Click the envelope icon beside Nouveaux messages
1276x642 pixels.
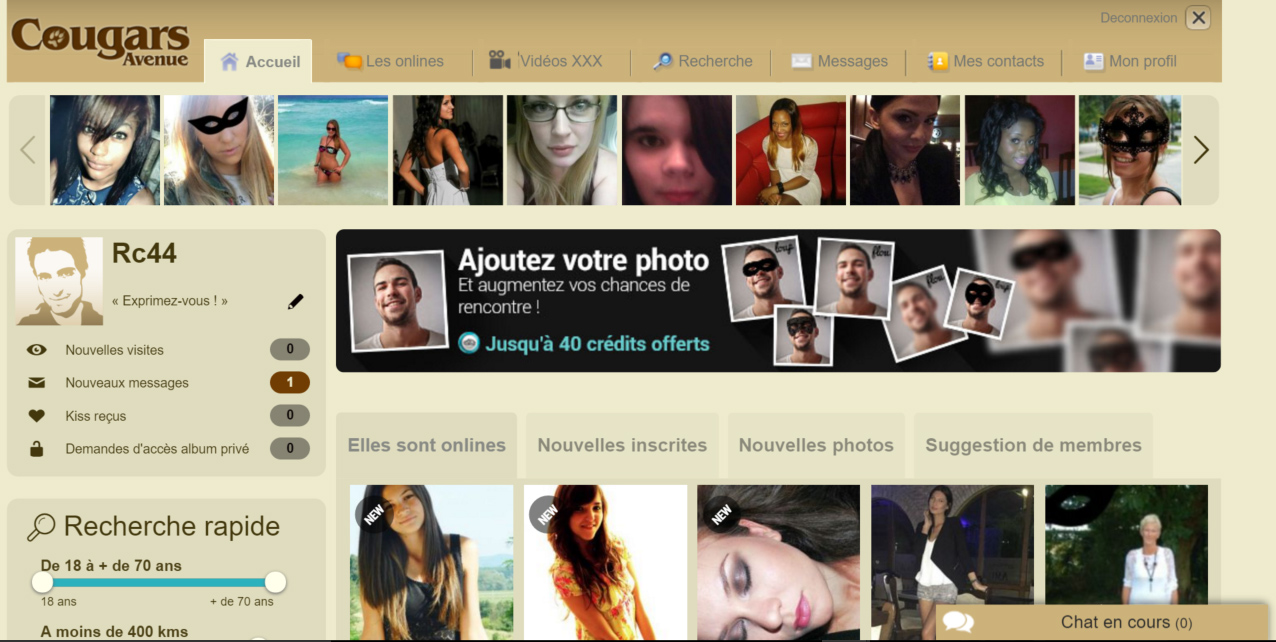click(x=37, y=383)
